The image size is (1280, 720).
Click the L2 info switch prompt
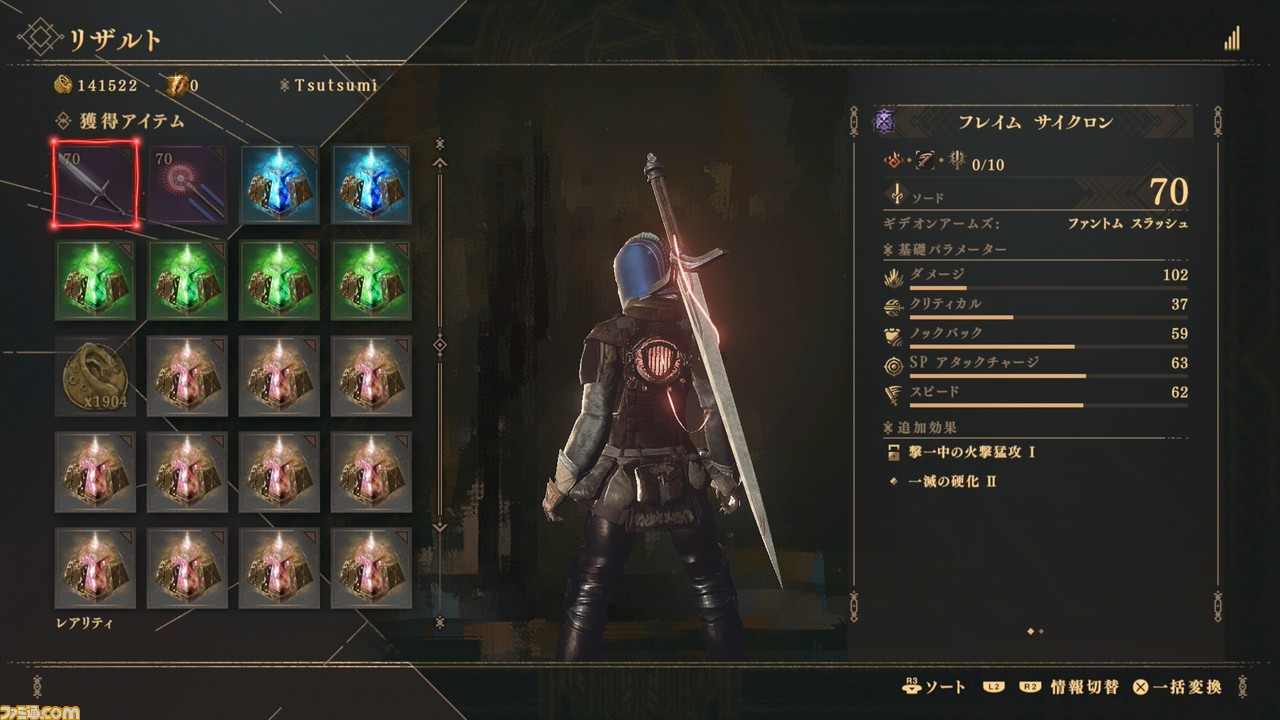[x=994, y=687]
